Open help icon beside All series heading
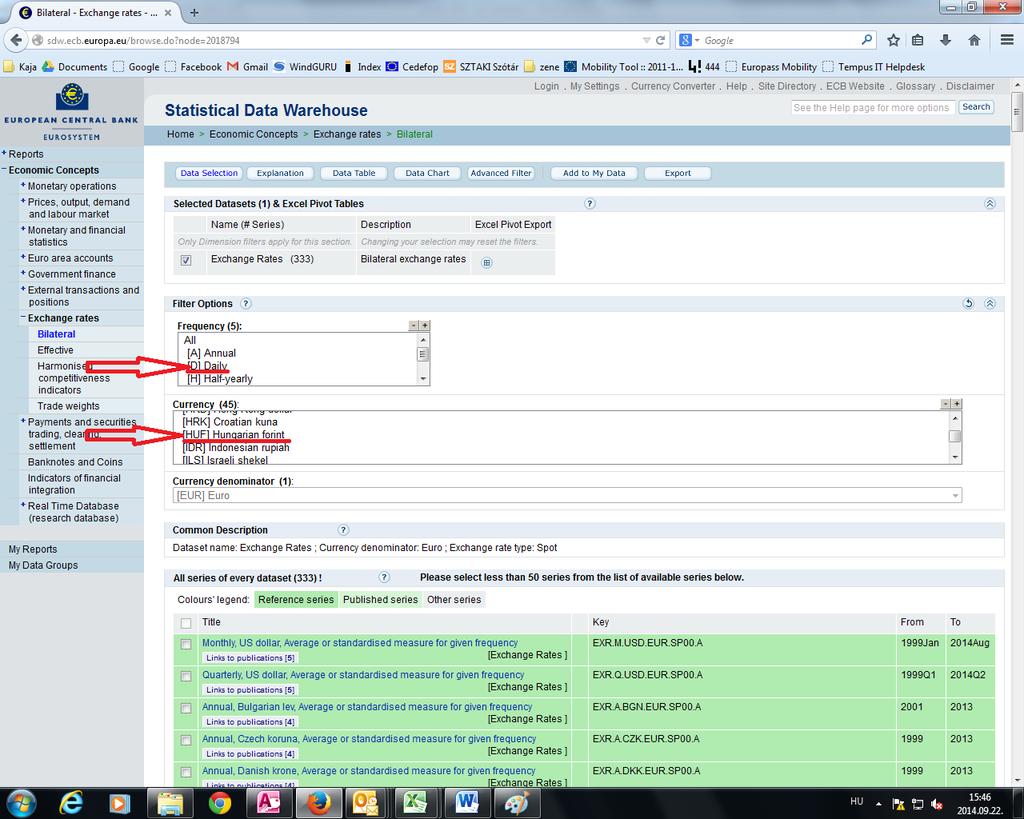The width and height of the screenshot is (1024, 819). (x=384, y=577)
